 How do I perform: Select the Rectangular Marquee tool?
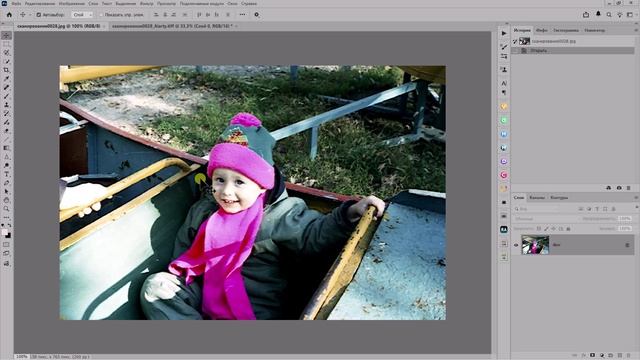(x=6, y=44)
